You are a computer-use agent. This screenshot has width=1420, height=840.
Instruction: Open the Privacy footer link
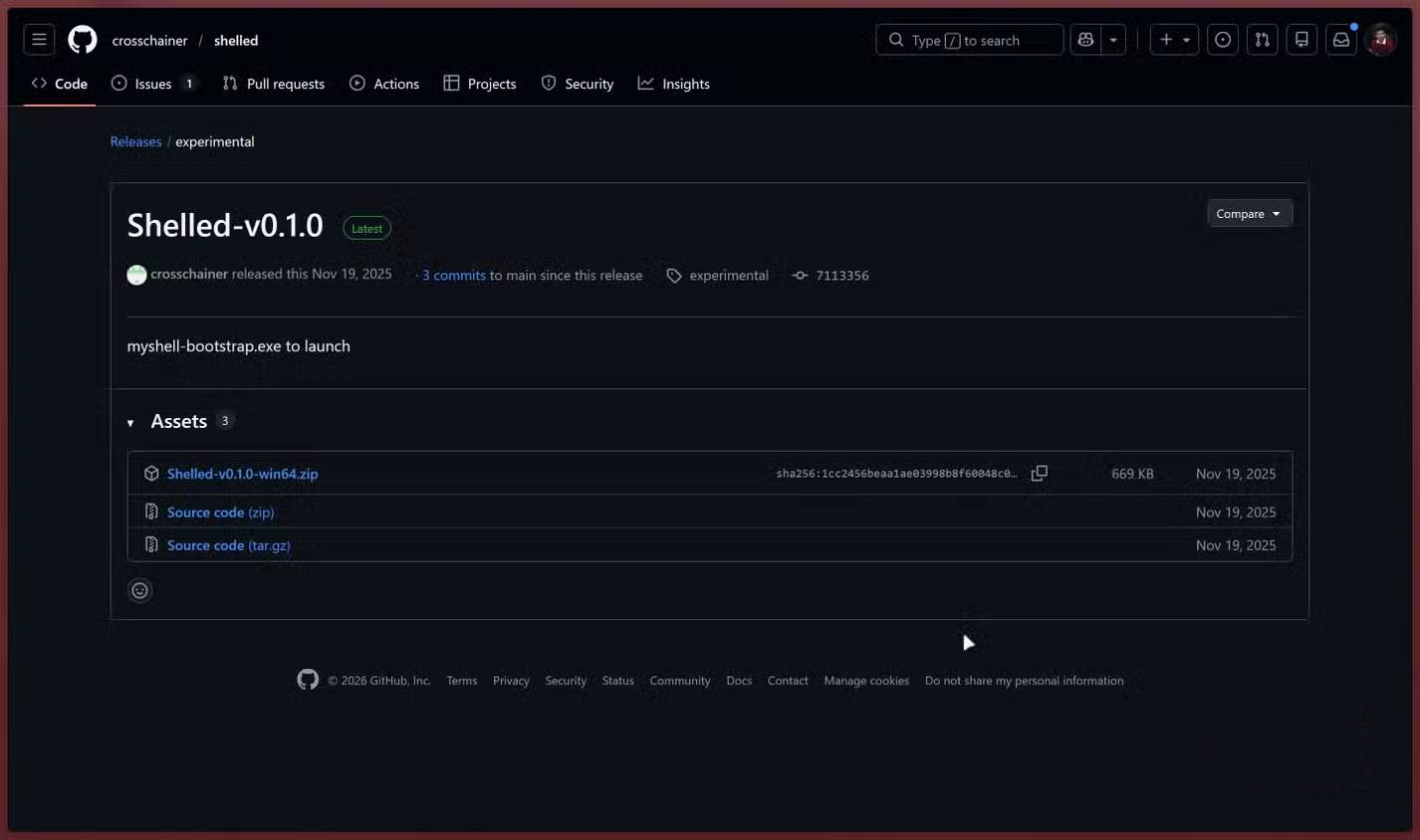point(511,681)
